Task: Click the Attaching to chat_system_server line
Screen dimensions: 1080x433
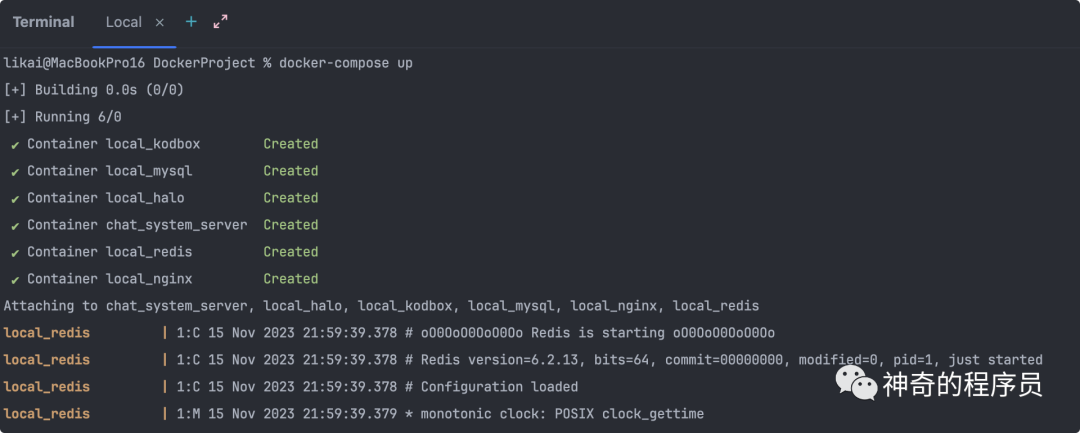Action: pos(381,306)
